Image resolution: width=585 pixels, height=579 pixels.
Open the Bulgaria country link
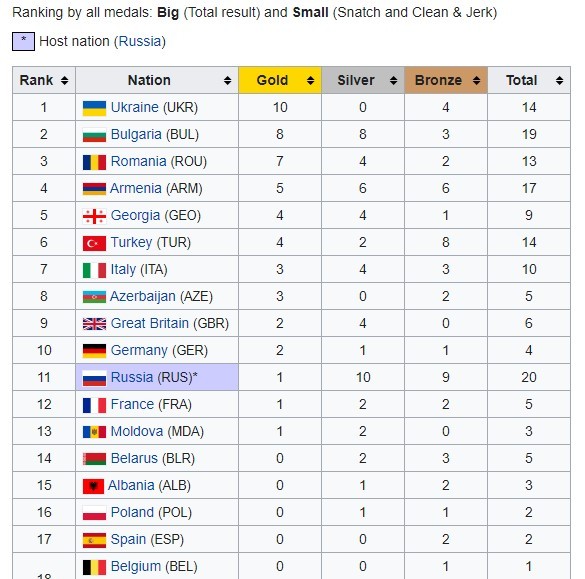click(x=136, y=134)
